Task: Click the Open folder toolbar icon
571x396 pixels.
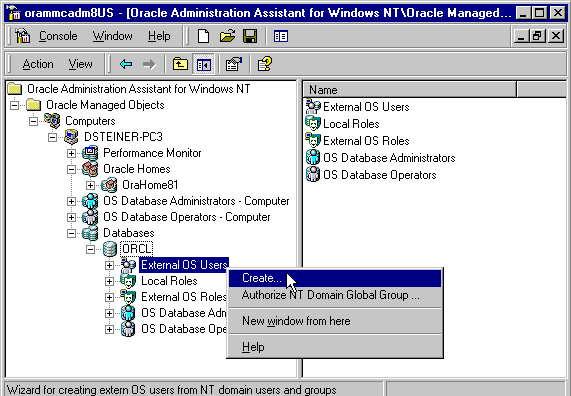Action: 227,36
